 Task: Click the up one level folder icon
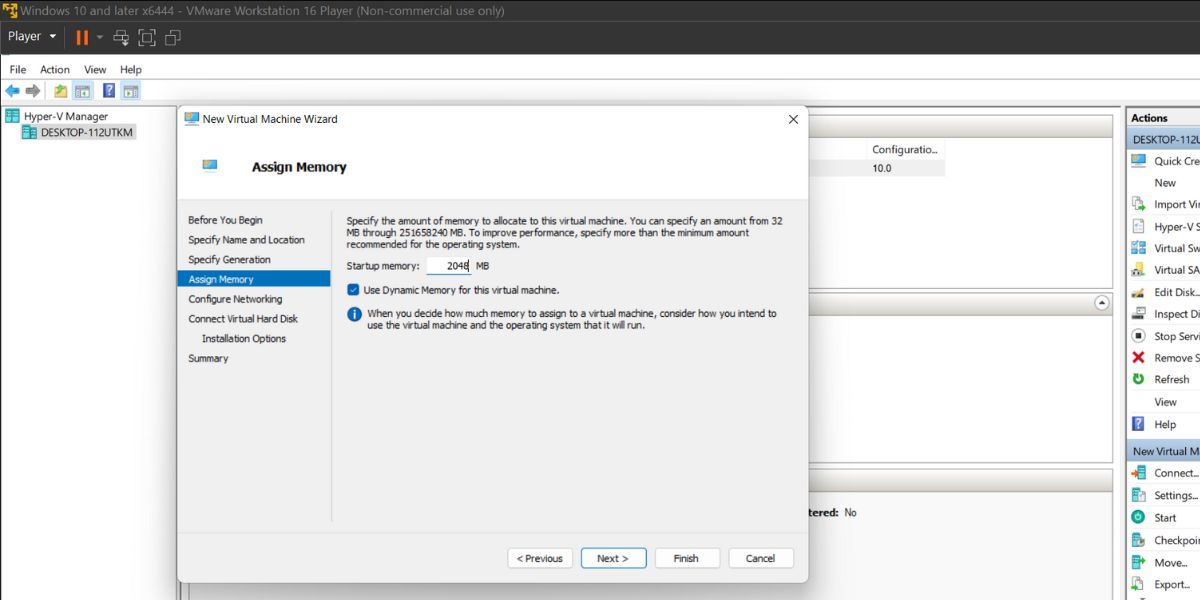coord(61,91)
